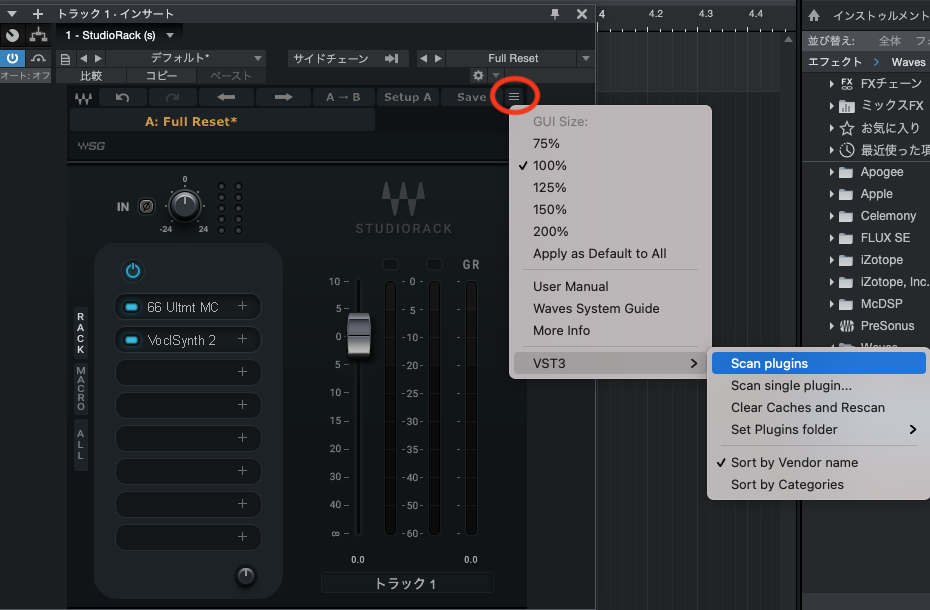Select Scan plugins in the VST3 submenu

click(818, 363)
